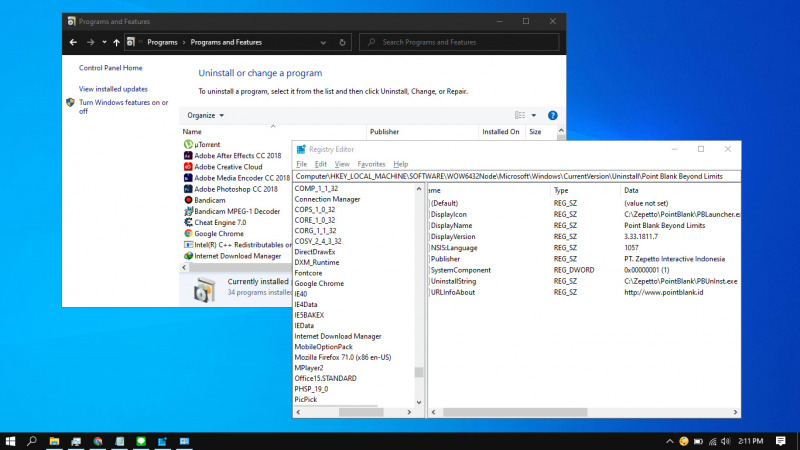Select Adobe After Effects CC 2018 icon
800x450 pixels.
point(188,156)
